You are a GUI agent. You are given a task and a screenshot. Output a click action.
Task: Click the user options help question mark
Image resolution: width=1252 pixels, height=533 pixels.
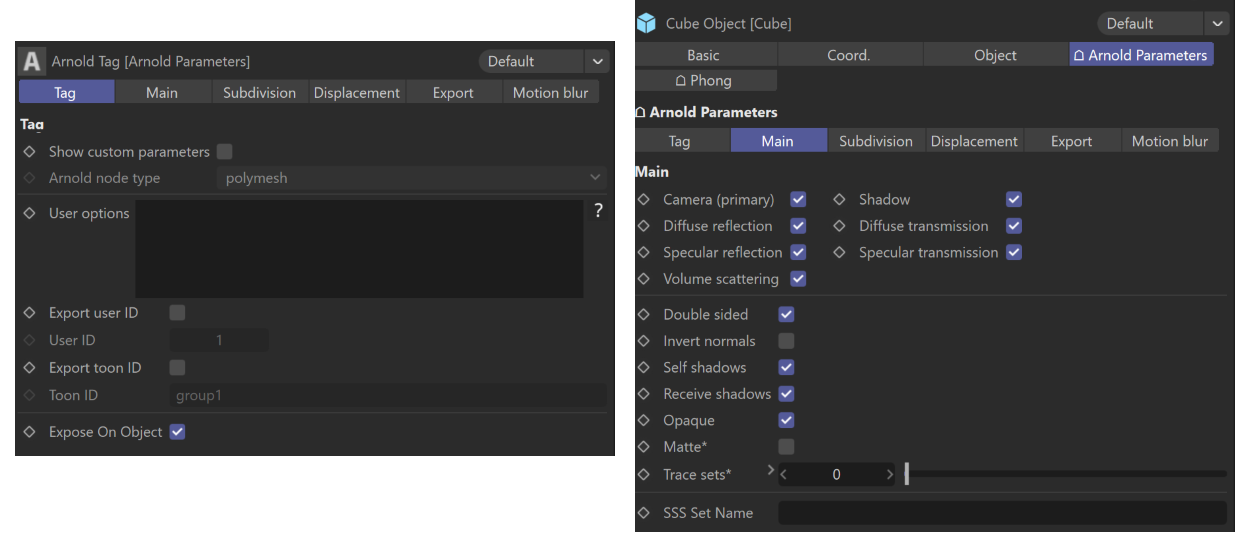pos(598,211)
